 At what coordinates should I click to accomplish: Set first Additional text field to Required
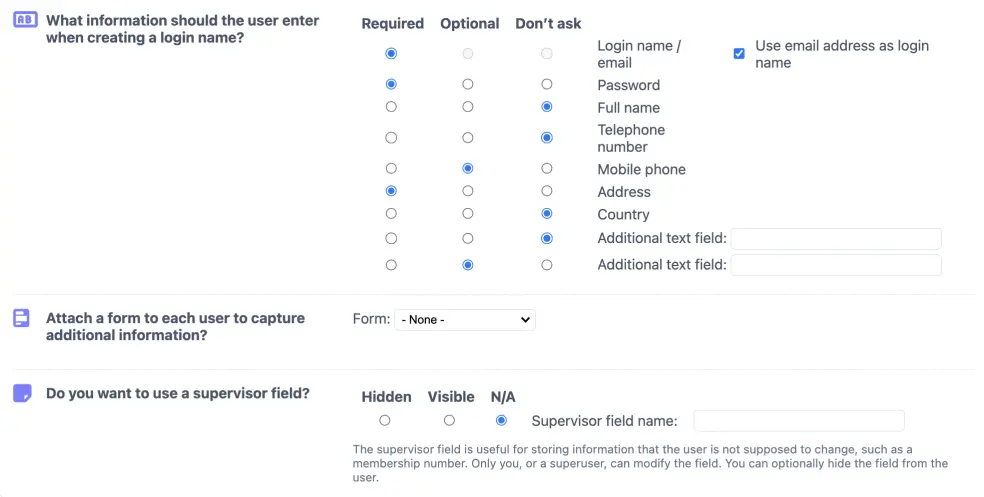[391, 239]
